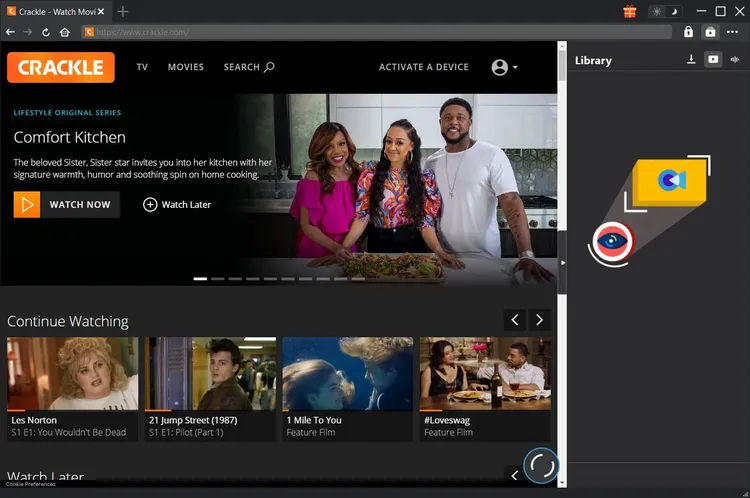This screenshot has height=498, width=750.
Task: Open the Library downloads icon
Action: coord(691,60)
